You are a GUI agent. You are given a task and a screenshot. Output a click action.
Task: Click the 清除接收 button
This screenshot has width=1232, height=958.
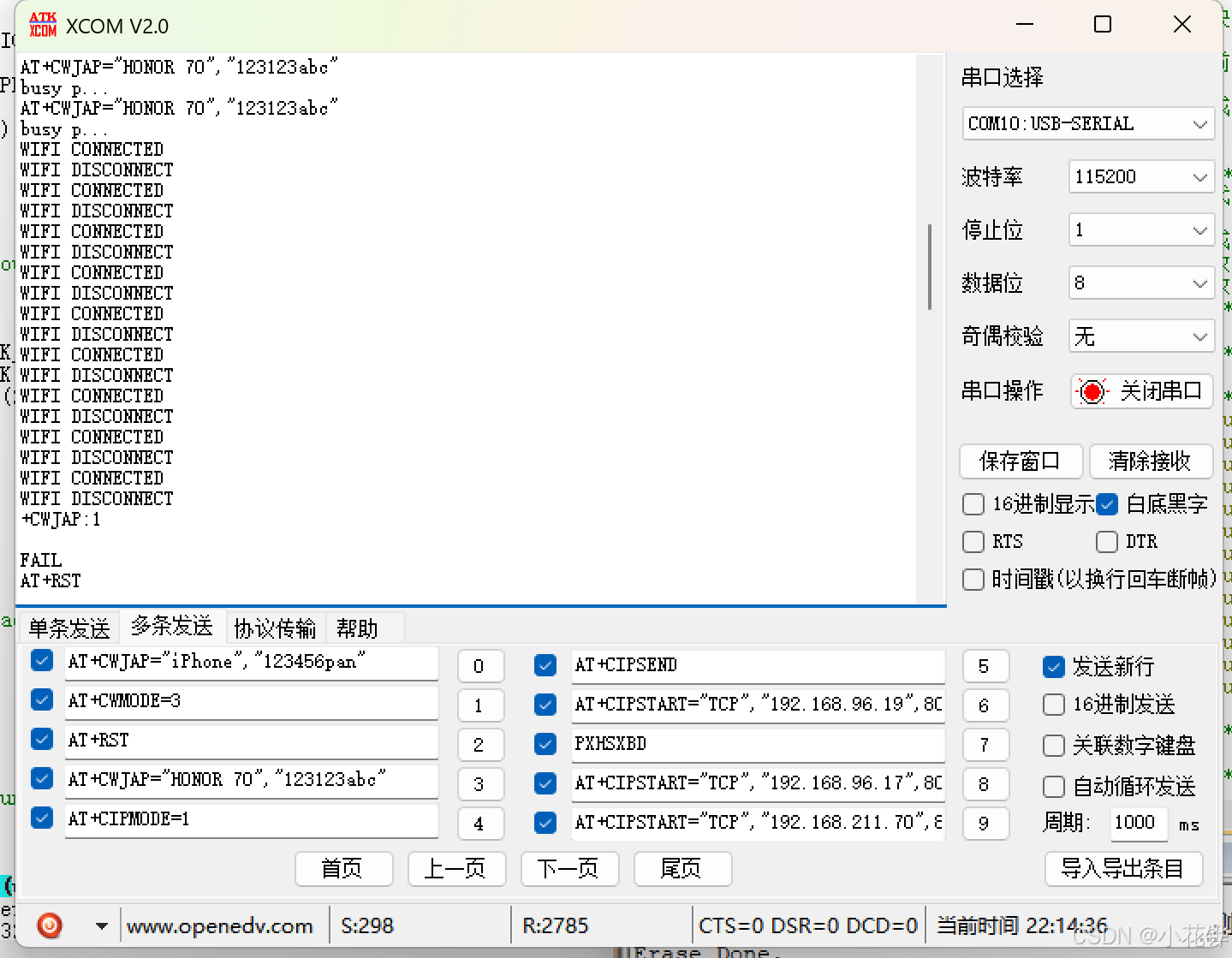[x=1151, y=461]
